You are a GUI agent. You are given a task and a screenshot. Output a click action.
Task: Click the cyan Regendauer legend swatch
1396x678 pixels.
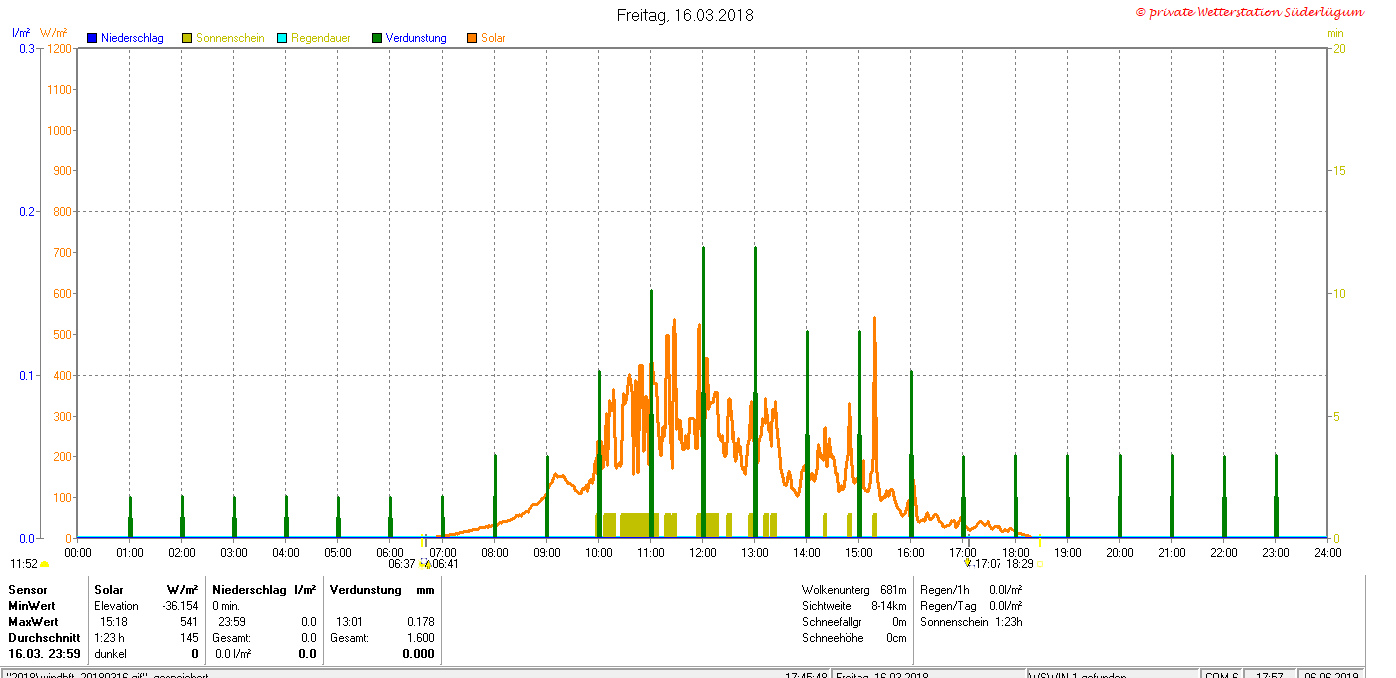click(282, 38)
